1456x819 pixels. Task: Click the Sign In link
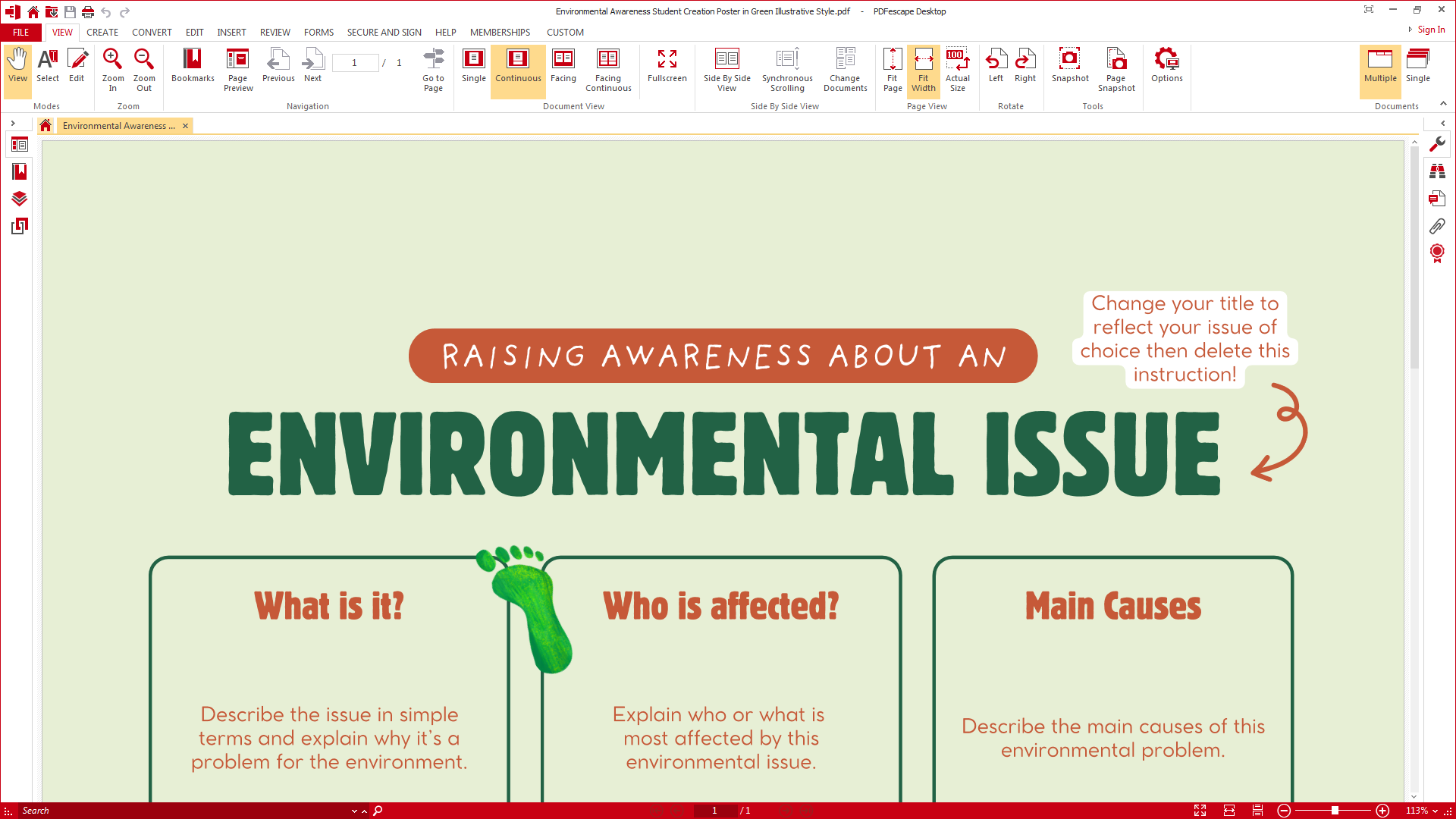(1431, 30)
